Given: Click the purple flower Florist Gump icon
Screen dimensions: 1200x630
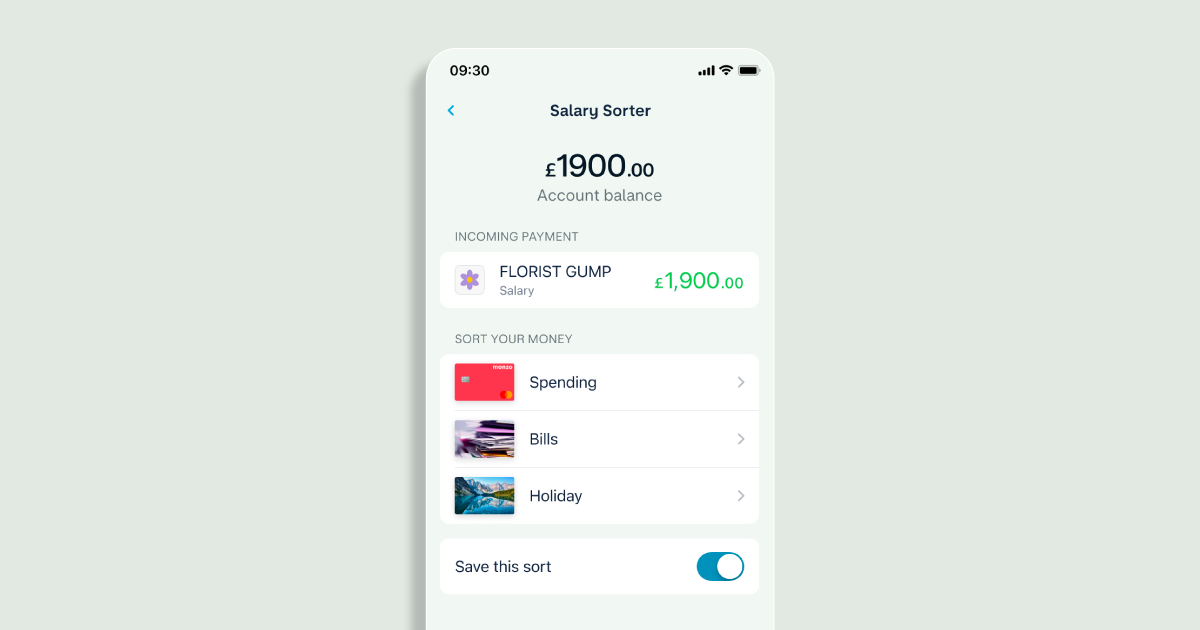Looking at the screenshot, I should point(470,280).
